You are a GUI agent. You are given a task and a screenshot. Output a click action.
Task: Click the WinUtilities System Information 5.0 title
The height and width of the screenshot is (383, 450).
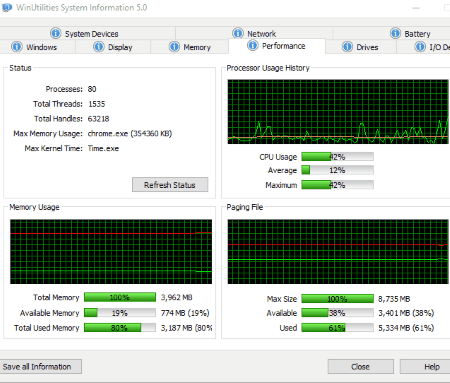point(82,7)
